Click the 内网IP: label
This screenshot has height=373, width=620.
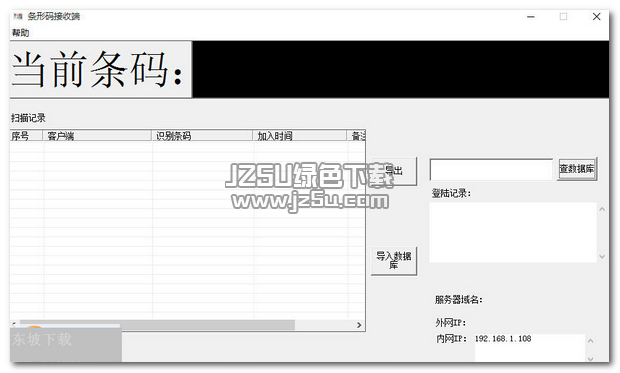coord(452,339)
